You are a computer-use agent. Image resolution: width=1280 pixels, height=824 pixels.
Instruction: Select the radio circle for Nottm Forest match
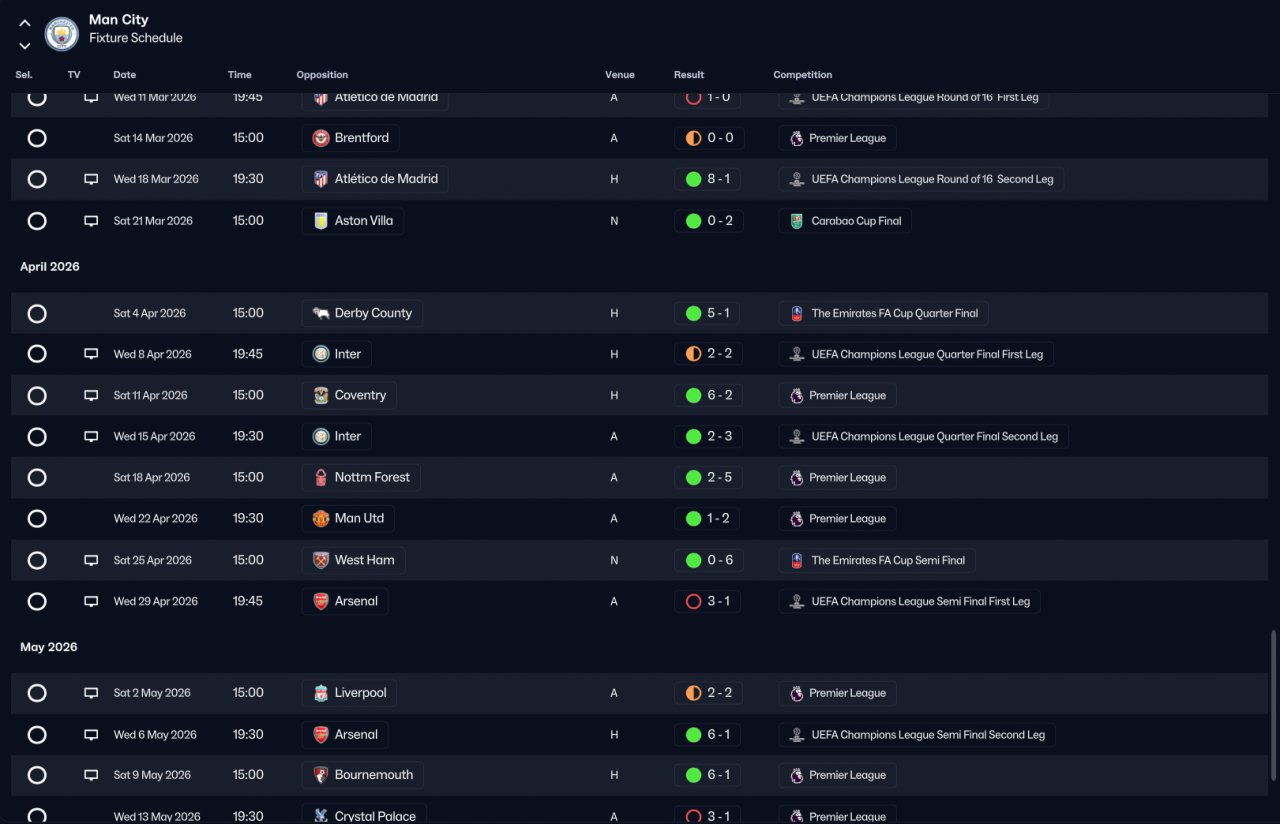(37, 478)
